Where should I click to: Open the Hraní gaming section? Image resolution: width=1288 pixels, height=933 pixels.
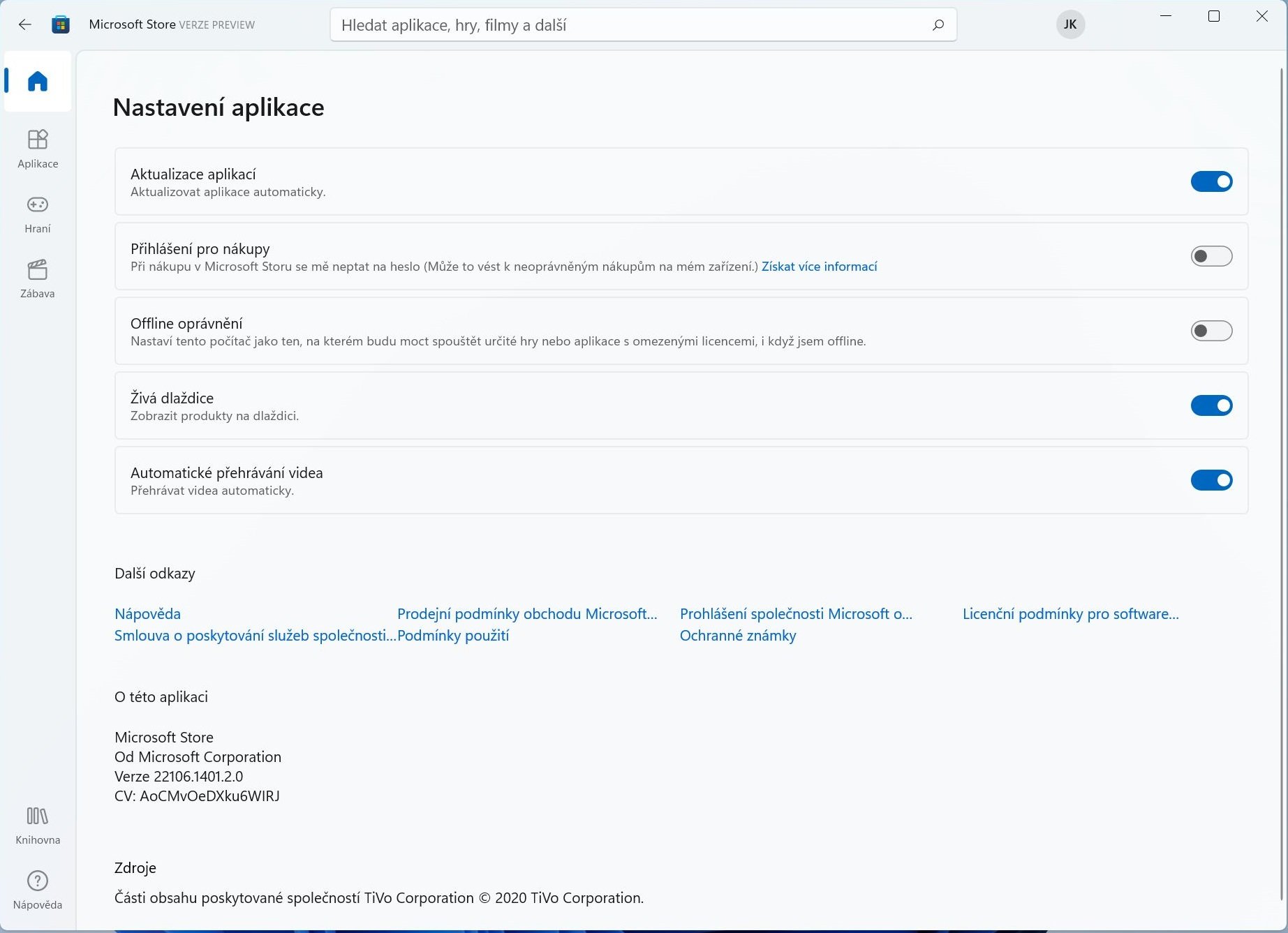click(38, 214)
